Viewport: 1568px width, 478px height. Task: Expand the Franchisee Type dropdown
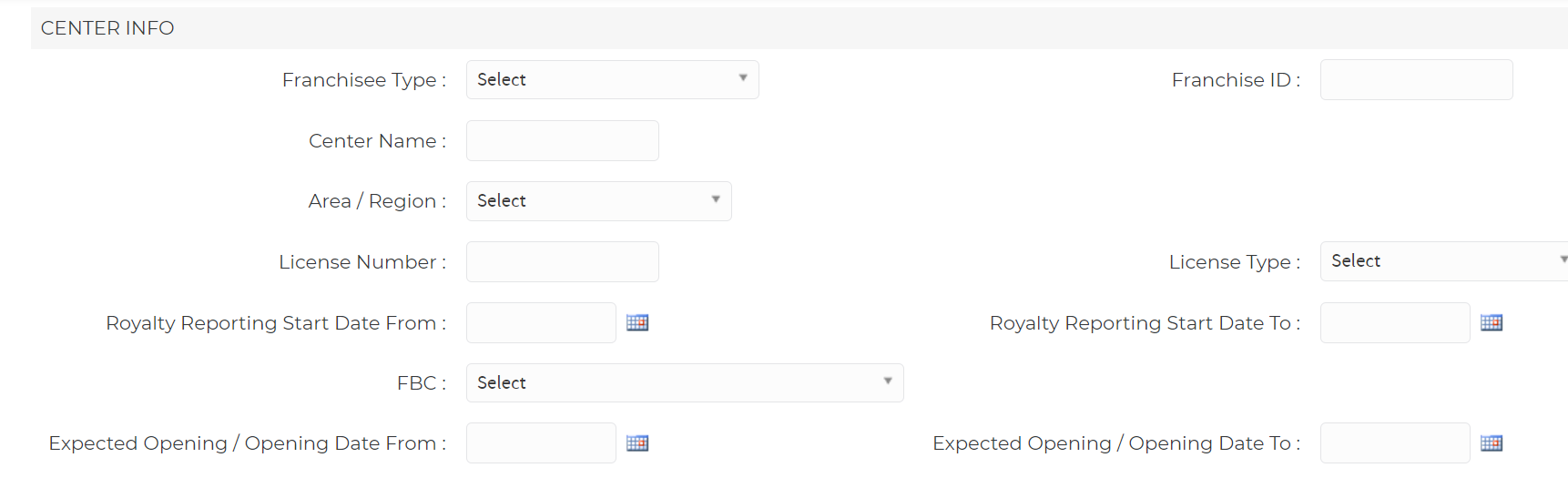point(613,79)
